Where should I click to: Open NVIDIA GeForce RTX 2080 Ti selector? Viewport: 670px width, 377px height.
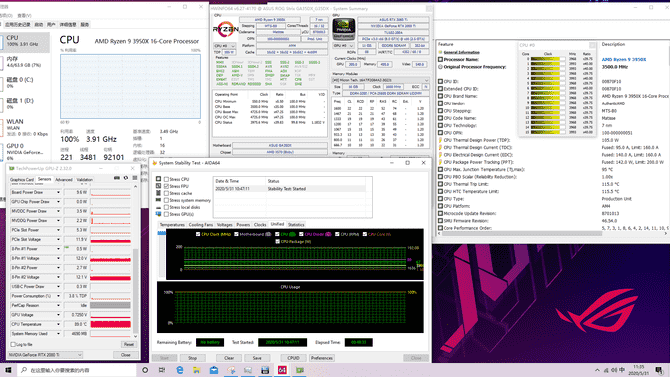(x=45, y=355)
